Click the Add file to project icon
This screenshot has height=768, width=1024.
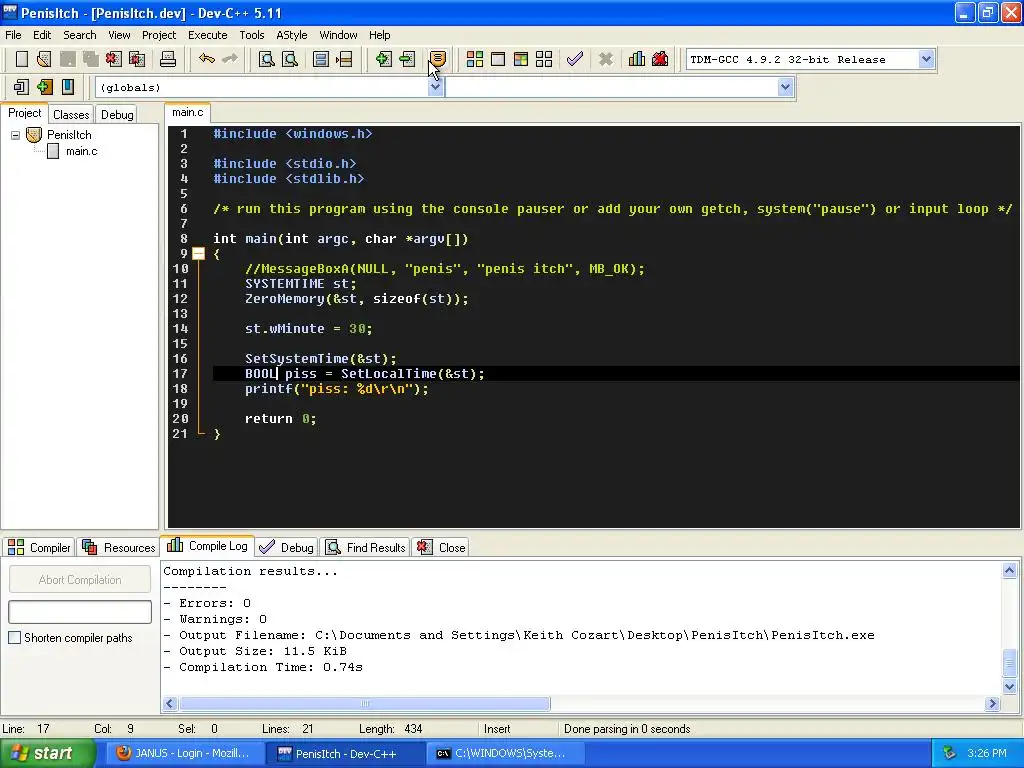tap(383, 59)
